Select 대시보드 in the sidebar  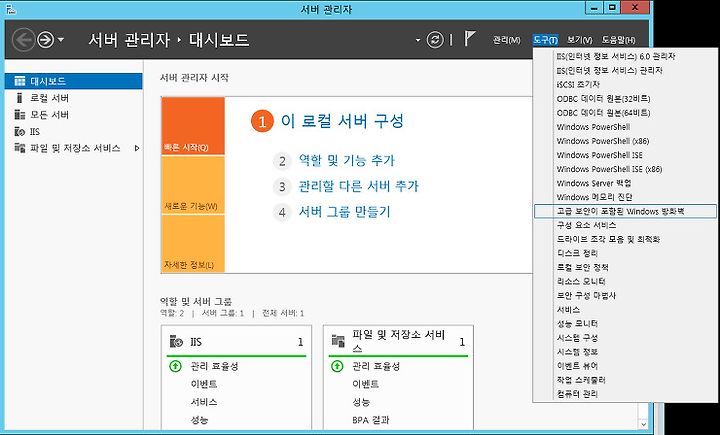(73, 81)
